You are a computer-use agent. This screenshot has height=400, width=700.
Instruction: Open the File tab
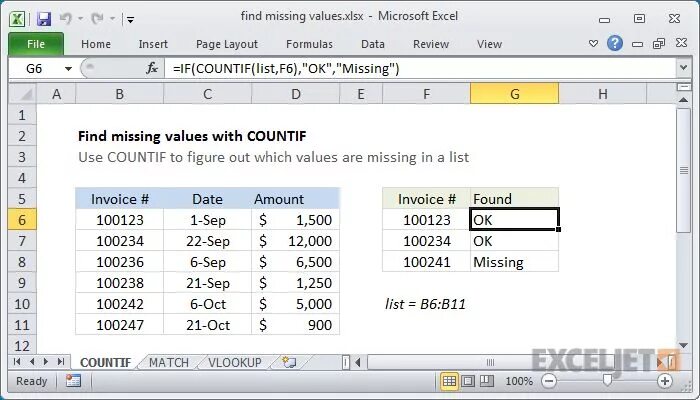pos(36,44)
